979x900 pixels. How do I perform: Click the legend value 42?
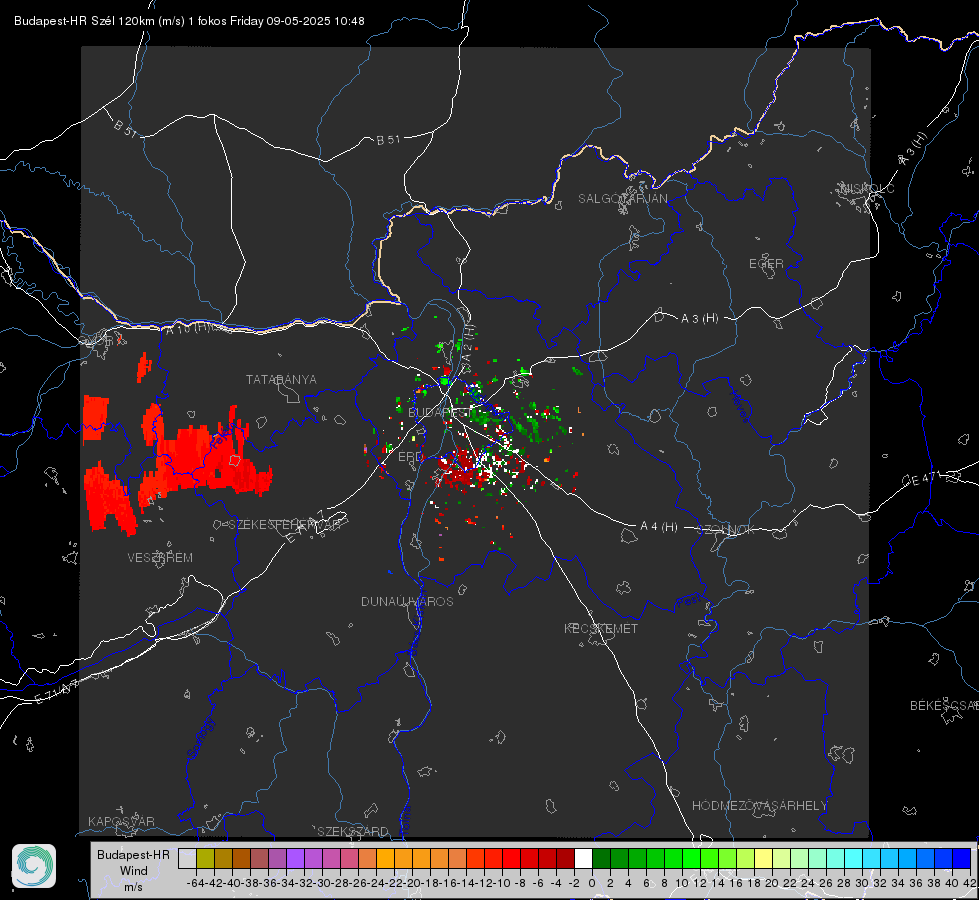pos(970,883)
